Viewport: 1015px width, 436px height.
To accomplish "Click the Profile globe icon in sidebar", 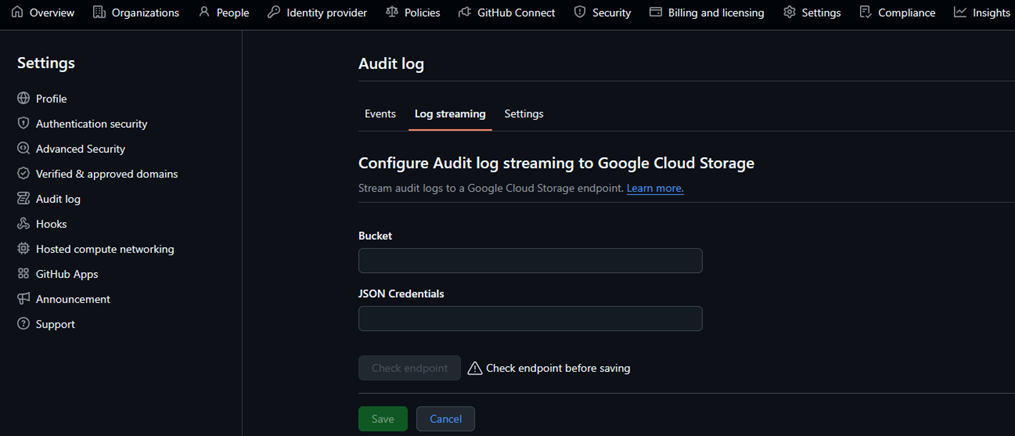I will [23, 98].
